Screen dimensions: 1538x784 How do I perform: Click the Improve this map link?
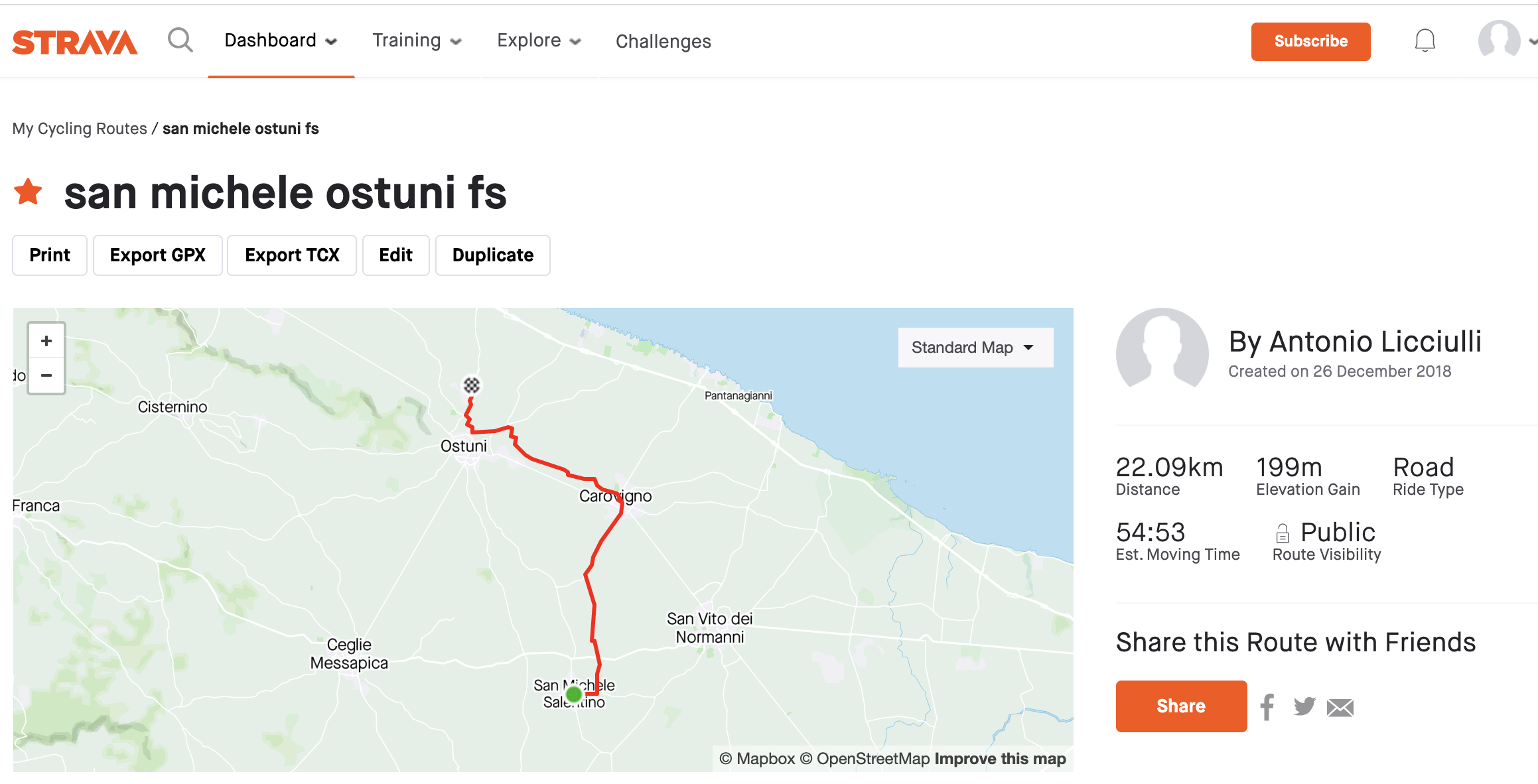(1000, 759)
